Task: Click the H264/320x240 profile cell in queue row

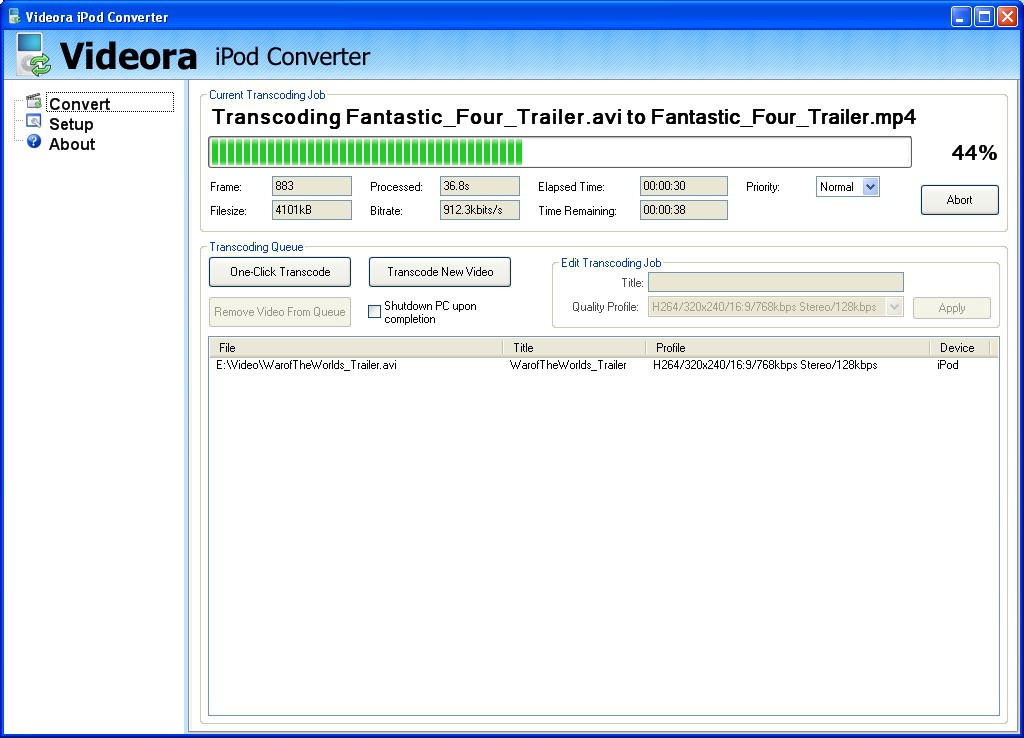Action: click(765, 365)
